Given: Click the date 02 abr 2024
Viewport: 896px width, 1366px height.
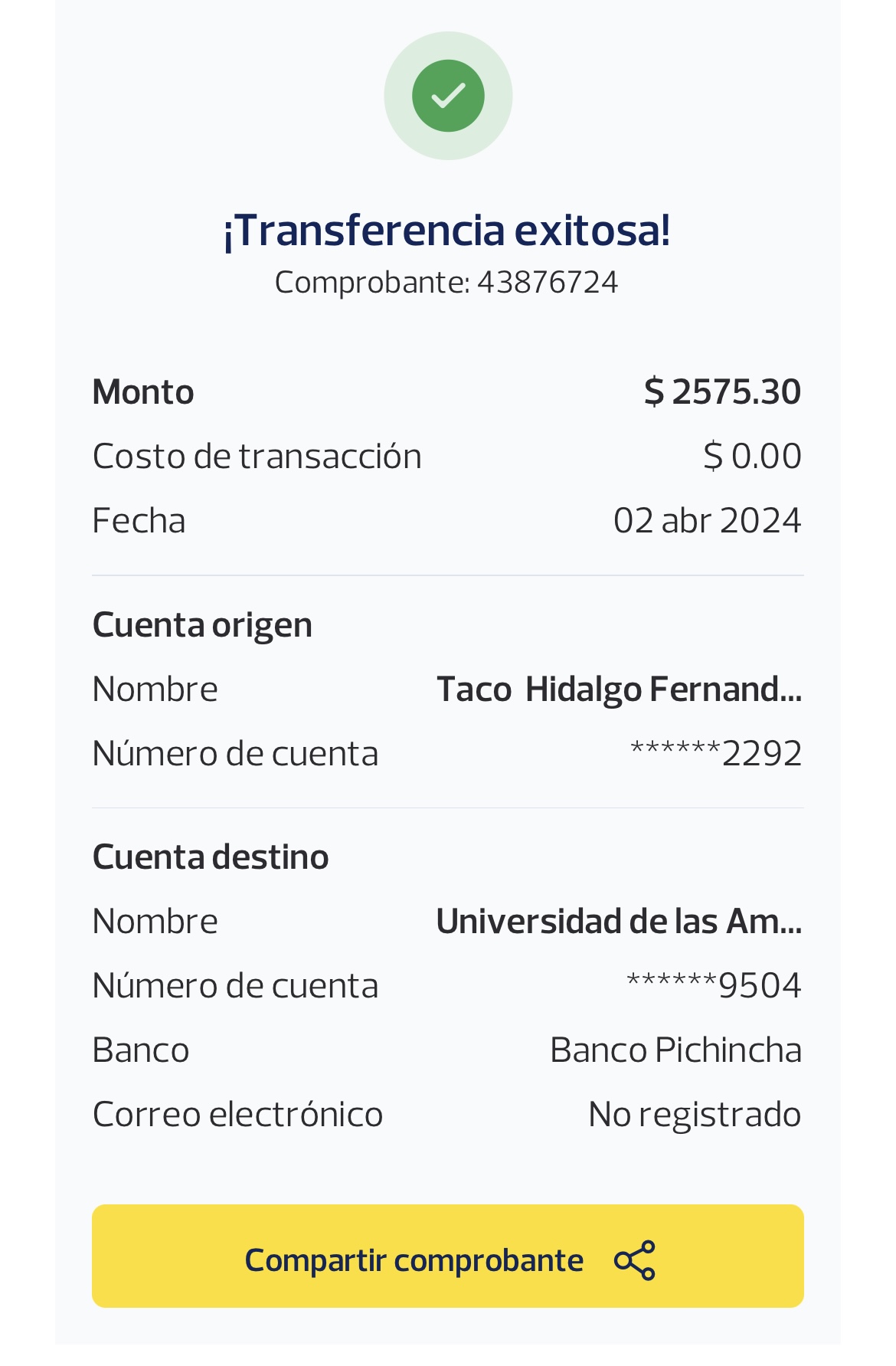Looking at the screenshot, I should click(x=707, y=520).
